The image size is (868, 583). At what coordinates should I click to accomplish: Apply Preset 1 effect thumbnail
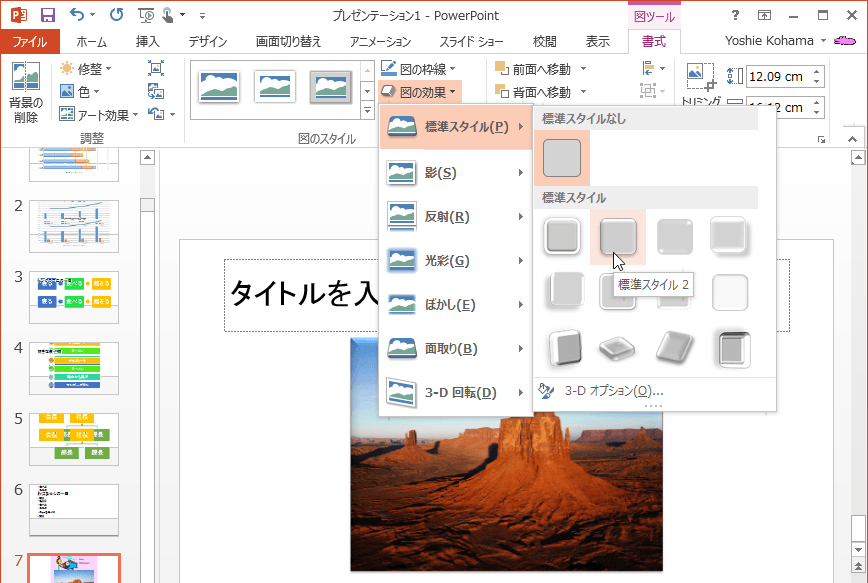point(562,236)
